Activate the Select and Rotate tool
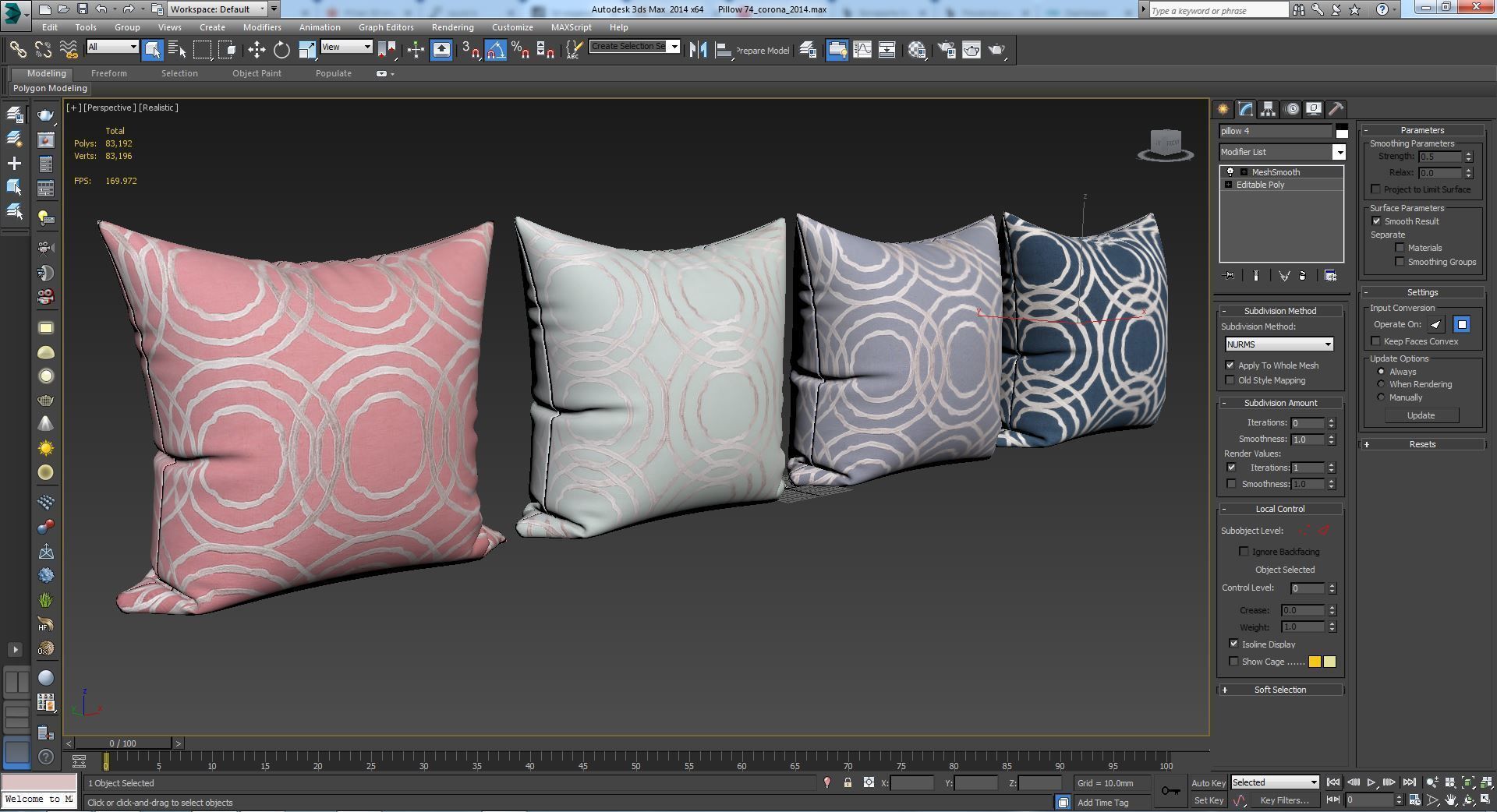Image resolution: width=1497 pixels, height=812 pixels. coord(281,50)
